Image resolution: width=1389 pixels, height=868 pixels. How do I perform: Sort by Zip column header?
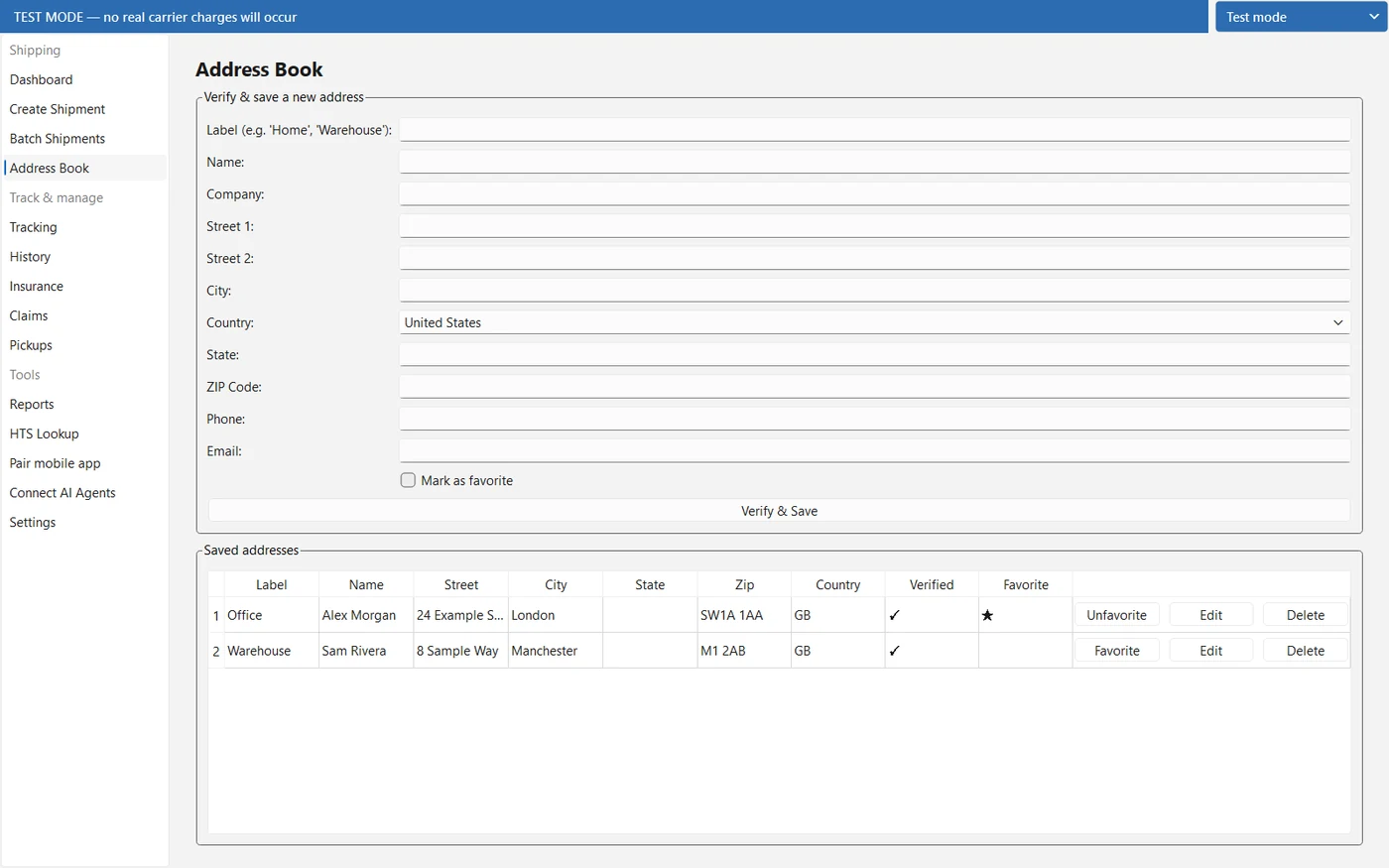[744, 584]
